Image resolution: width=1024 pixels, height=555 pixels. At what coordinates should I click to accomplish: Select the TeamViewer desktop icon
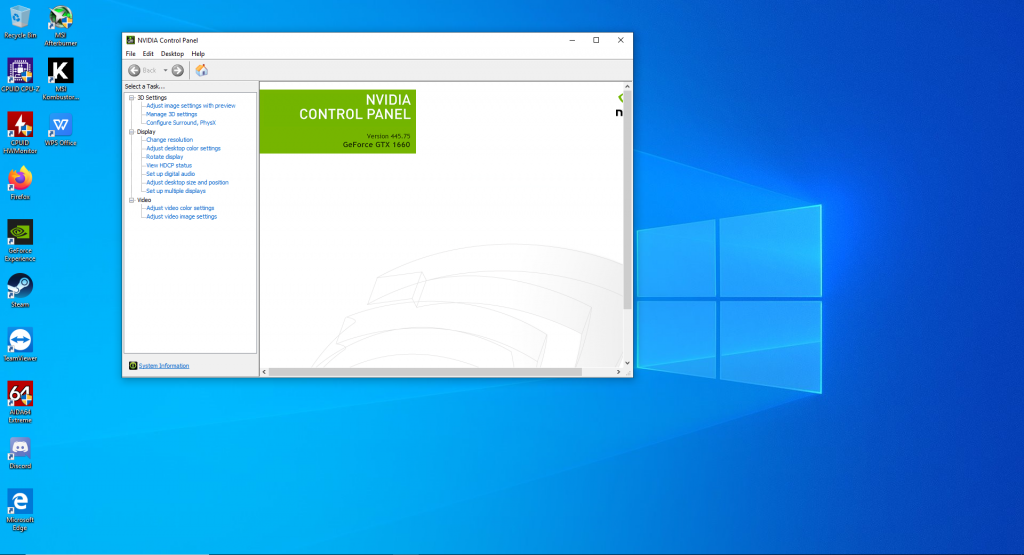[x=20, y=345]
